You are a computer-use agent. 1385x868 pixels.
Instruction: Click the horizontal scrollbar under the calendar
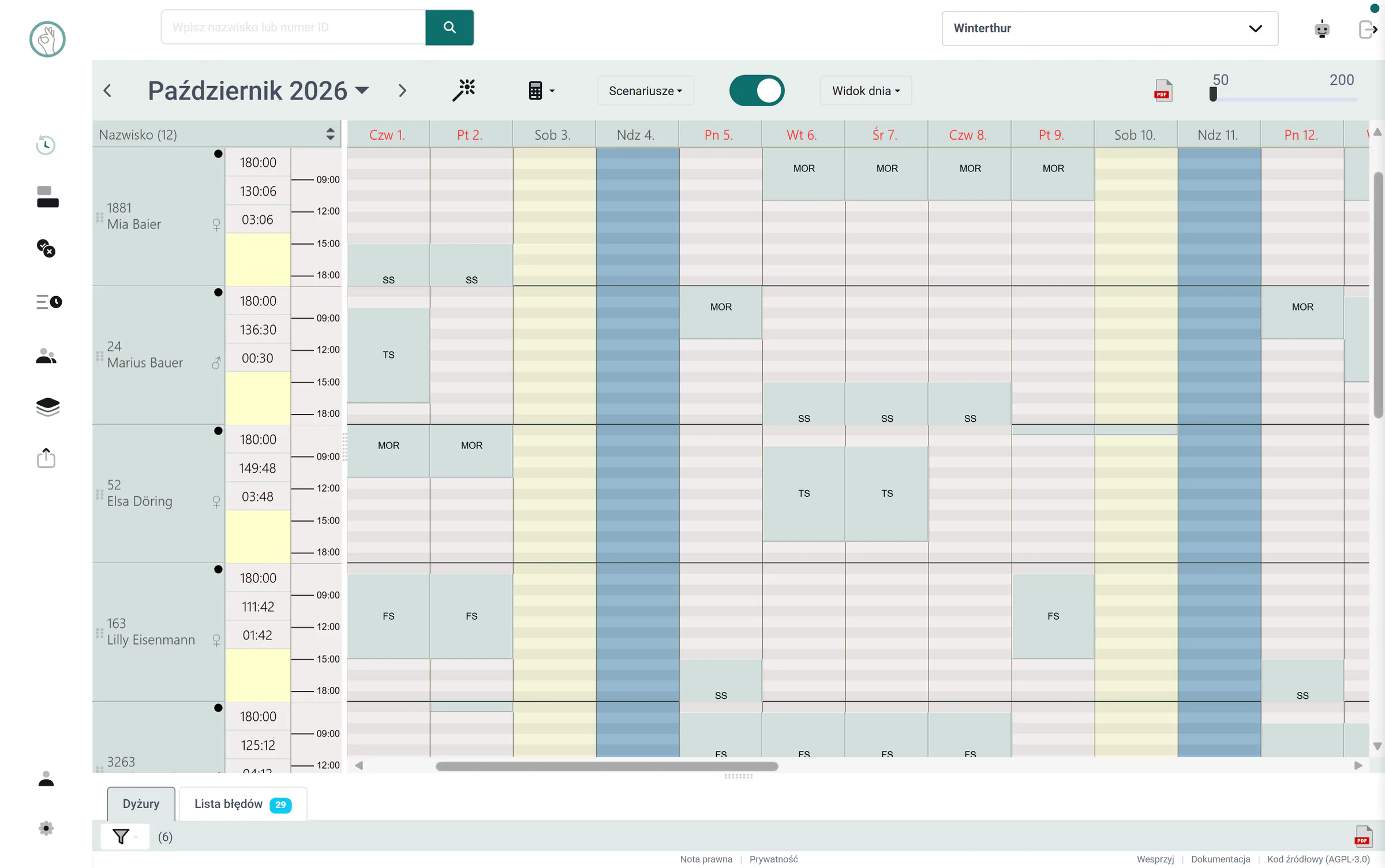[x=607, y=766]
